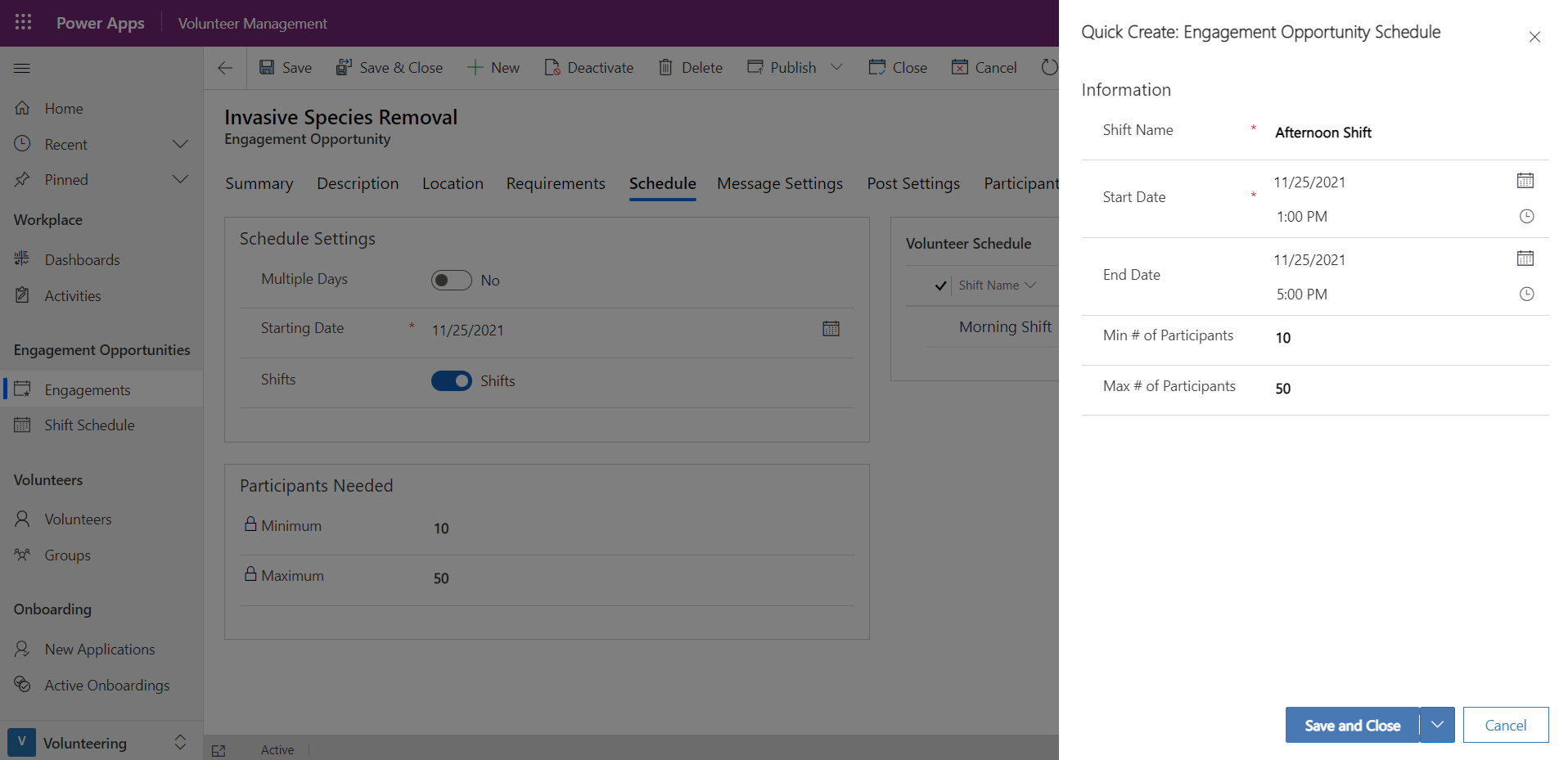Open Activities in the sidebar
The height and width of the screenshot is (760, 1568).
pyautogui.click(x=101, y=296)
